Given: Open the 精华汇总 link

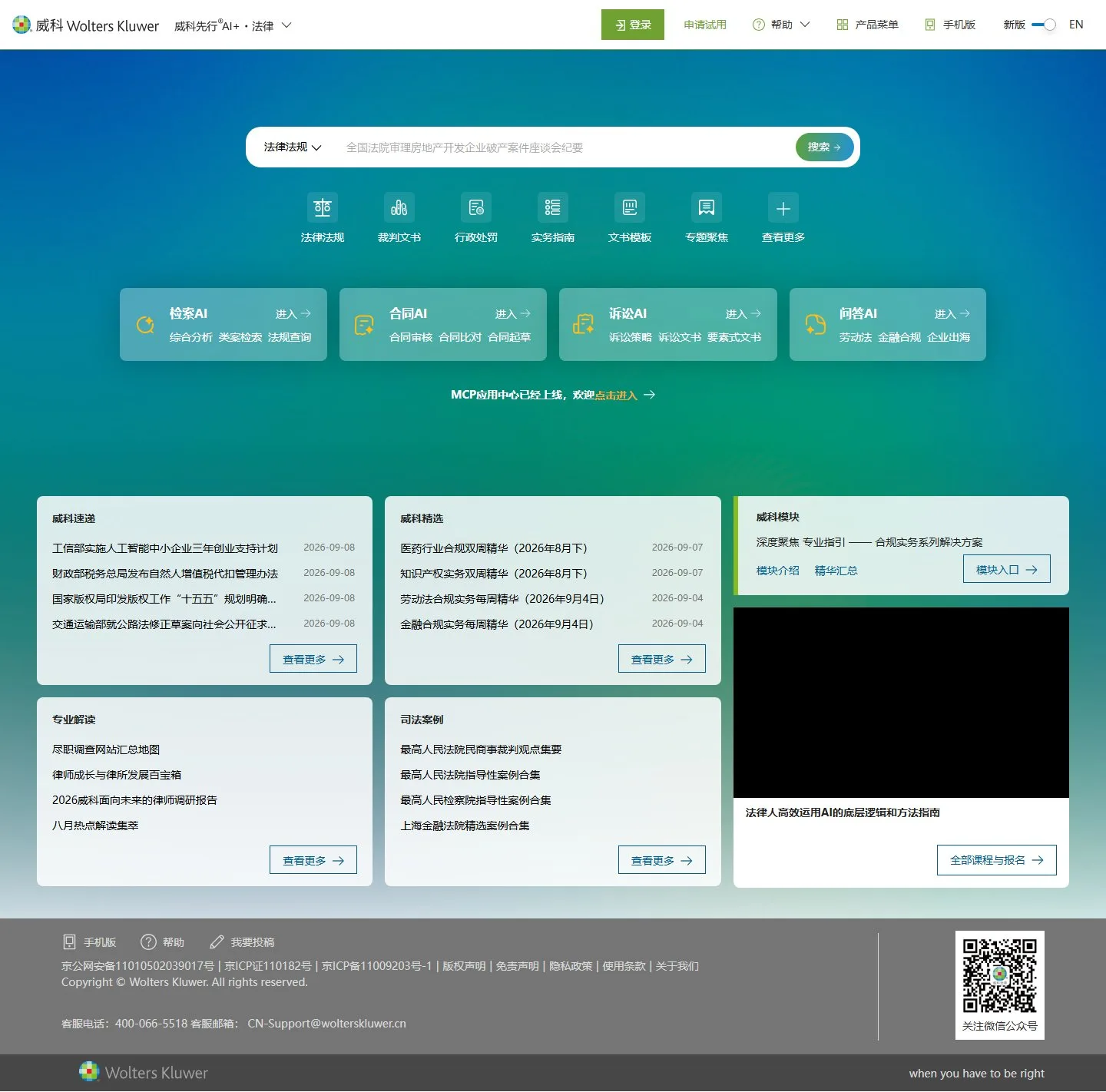Looking at the screenshot, I should coord(836,571).
